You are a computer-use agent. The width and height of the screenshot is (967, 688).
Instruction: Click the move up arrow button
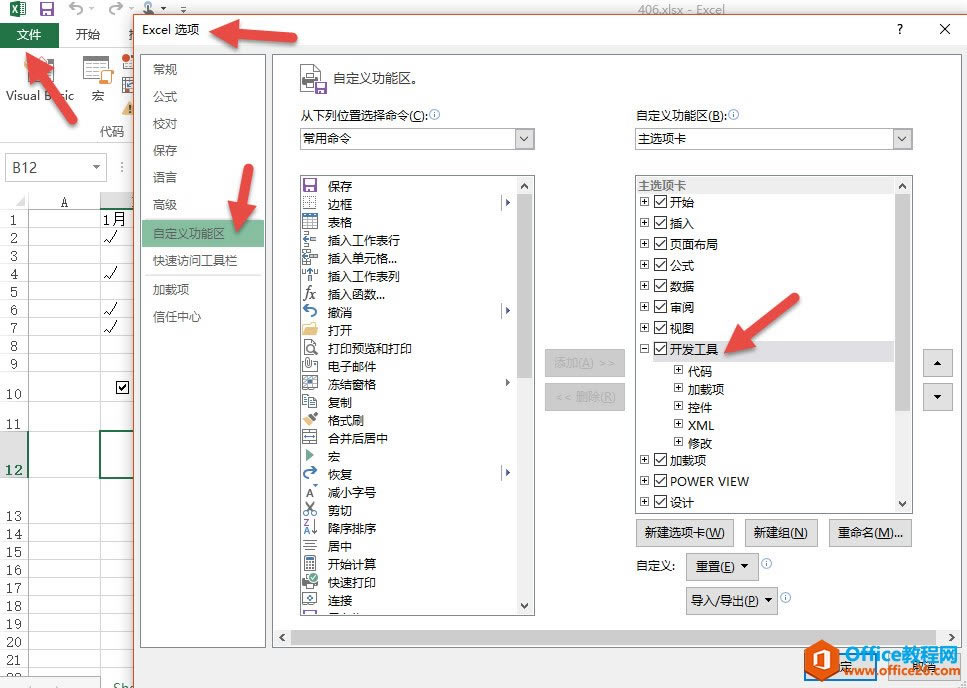(x=937, y=364)
